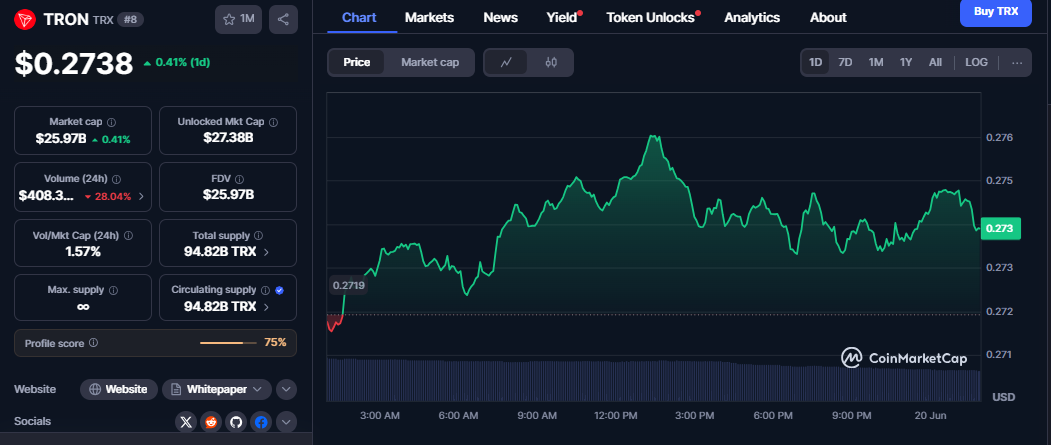
Task: Set chart range to 1Y
Action: pyautogui.click(x=906, y=62)
